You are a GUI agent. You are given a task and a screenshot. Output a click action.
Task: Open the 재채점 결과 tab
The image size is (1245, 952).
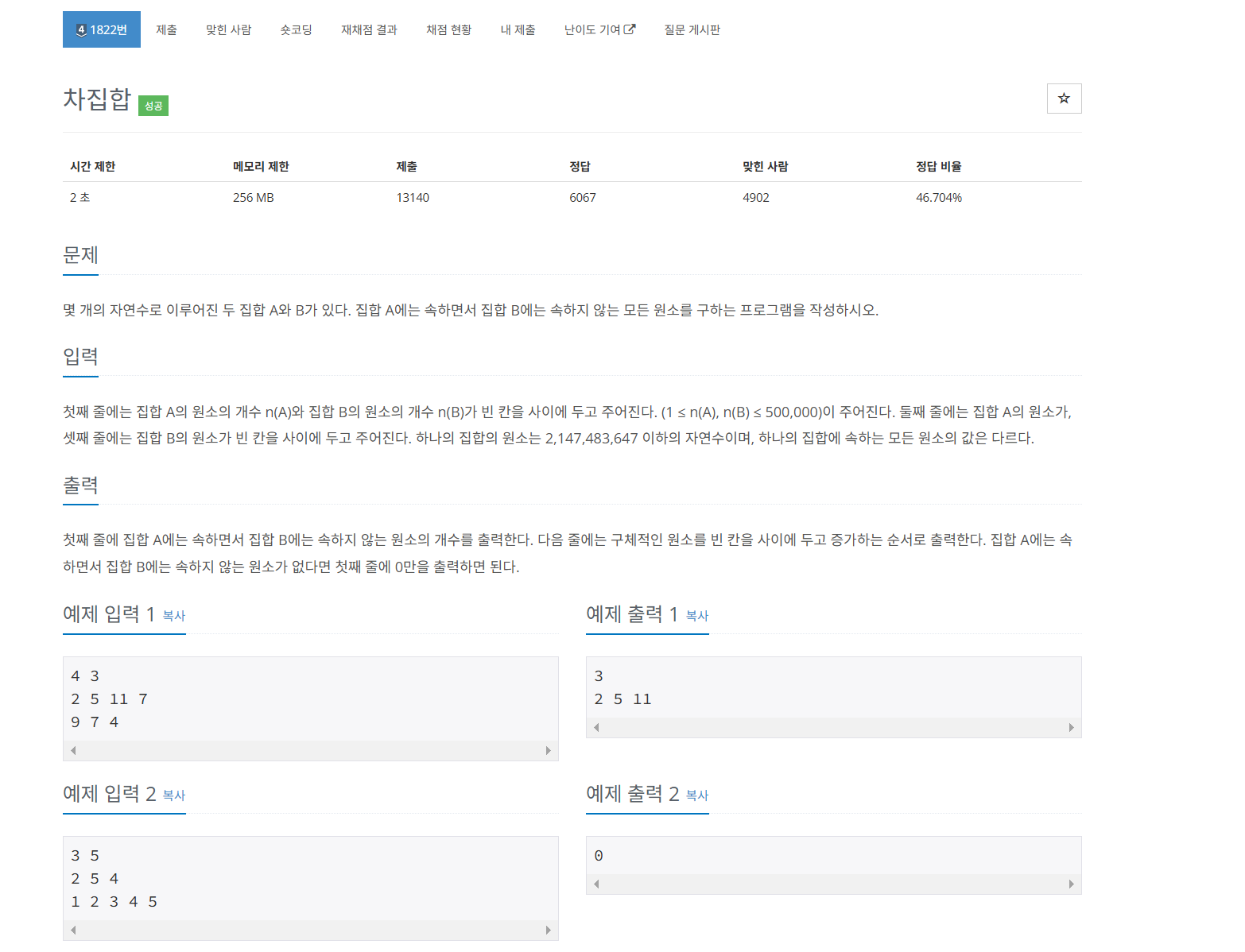pos(369,29)
